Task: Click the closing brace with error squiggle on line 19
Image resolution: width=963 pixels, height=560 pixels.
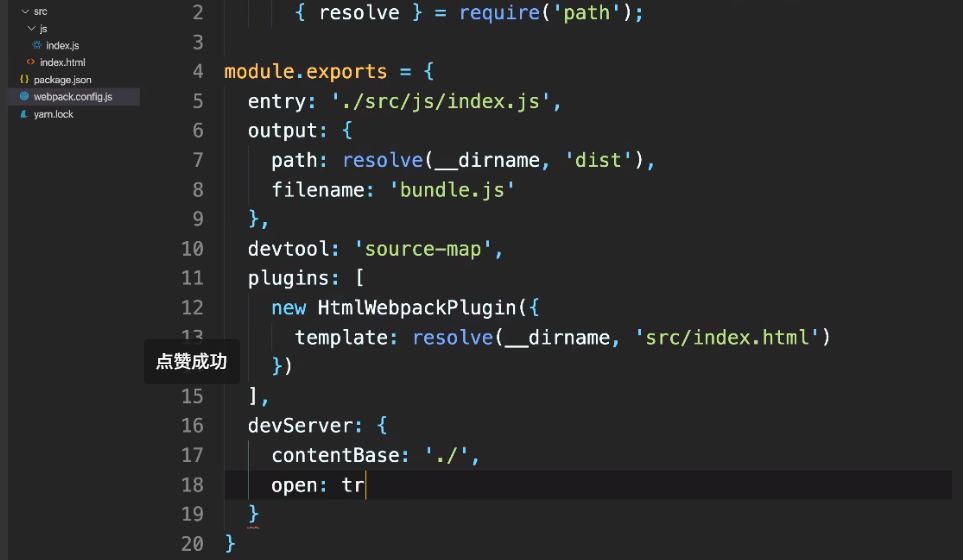Action: (x=253, y=514)
